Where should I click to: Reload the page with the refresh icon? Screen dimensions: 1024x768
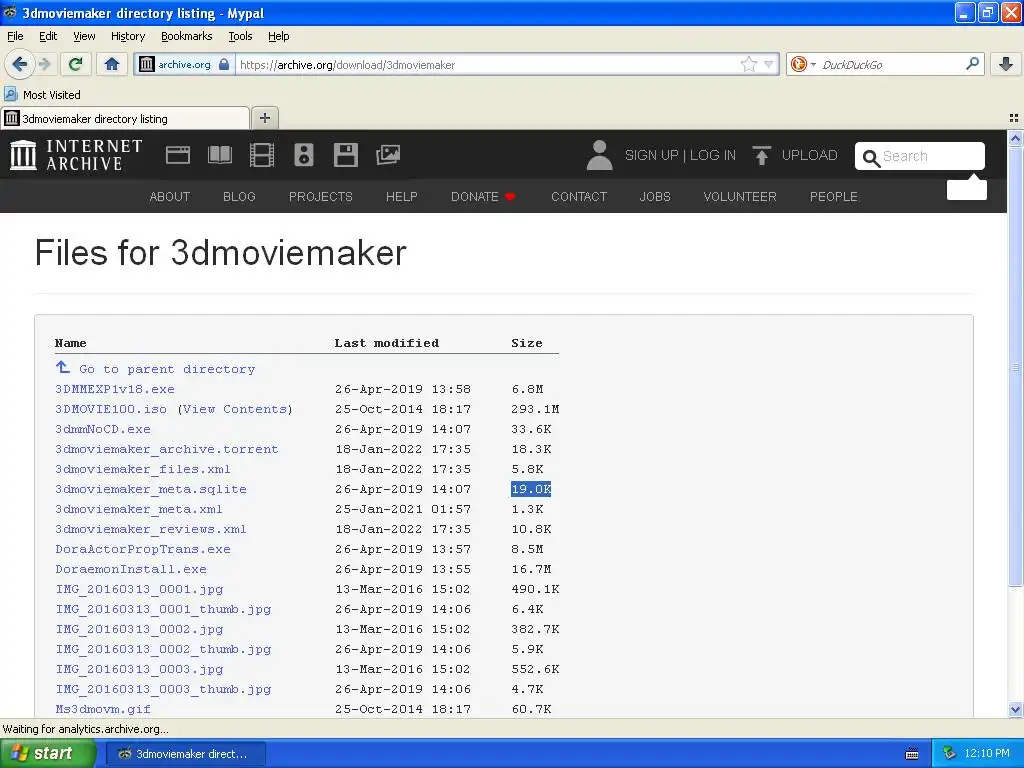tap(75, 64)
